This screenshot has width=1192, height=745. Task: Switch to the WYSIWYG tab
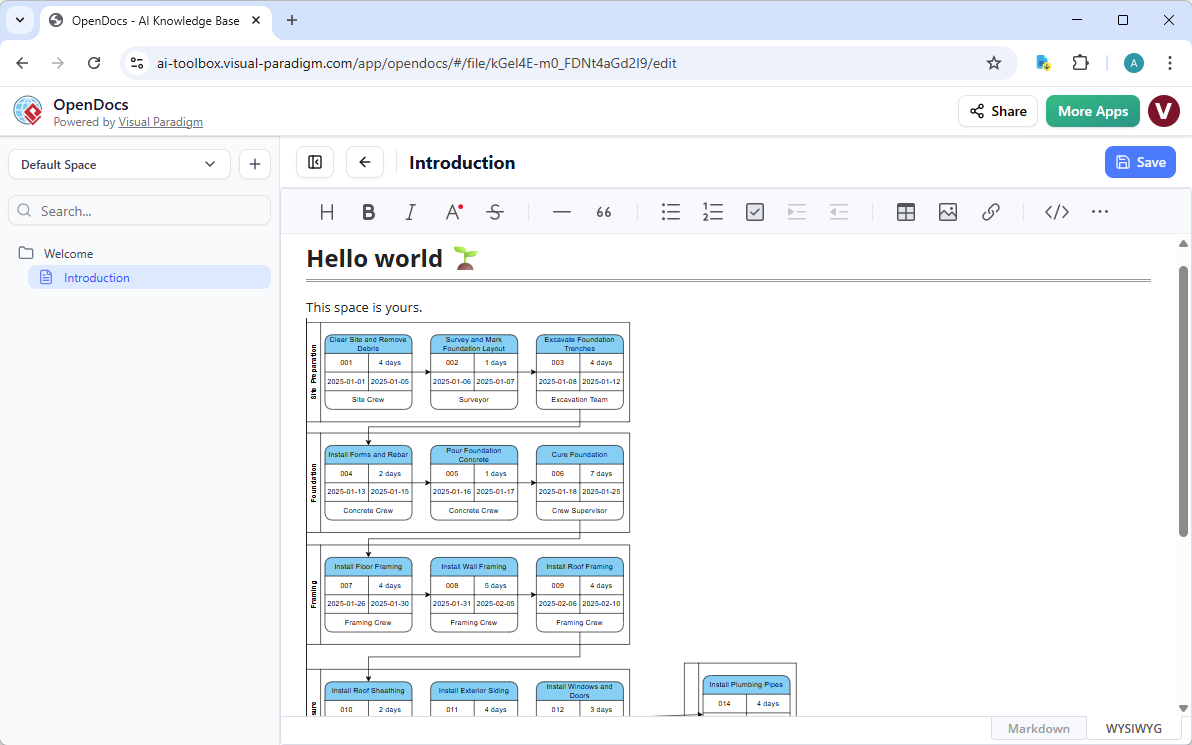(1132, 728)
